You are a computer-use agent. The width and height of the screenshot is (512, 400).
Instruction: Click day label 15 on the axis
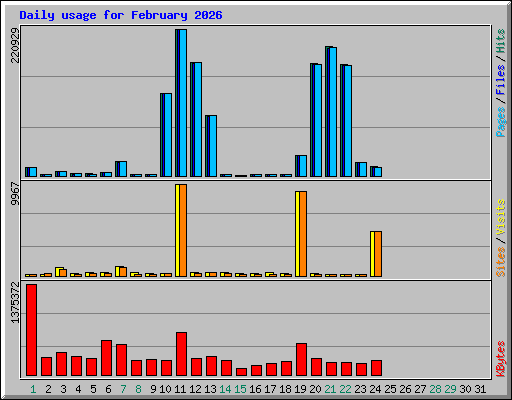240,389
